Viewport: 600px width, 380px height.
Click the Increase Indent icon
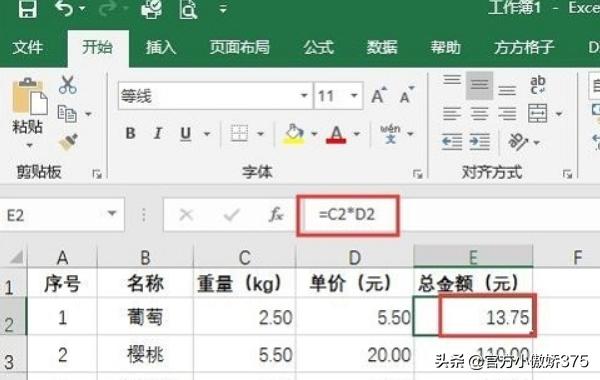[479, 142]
